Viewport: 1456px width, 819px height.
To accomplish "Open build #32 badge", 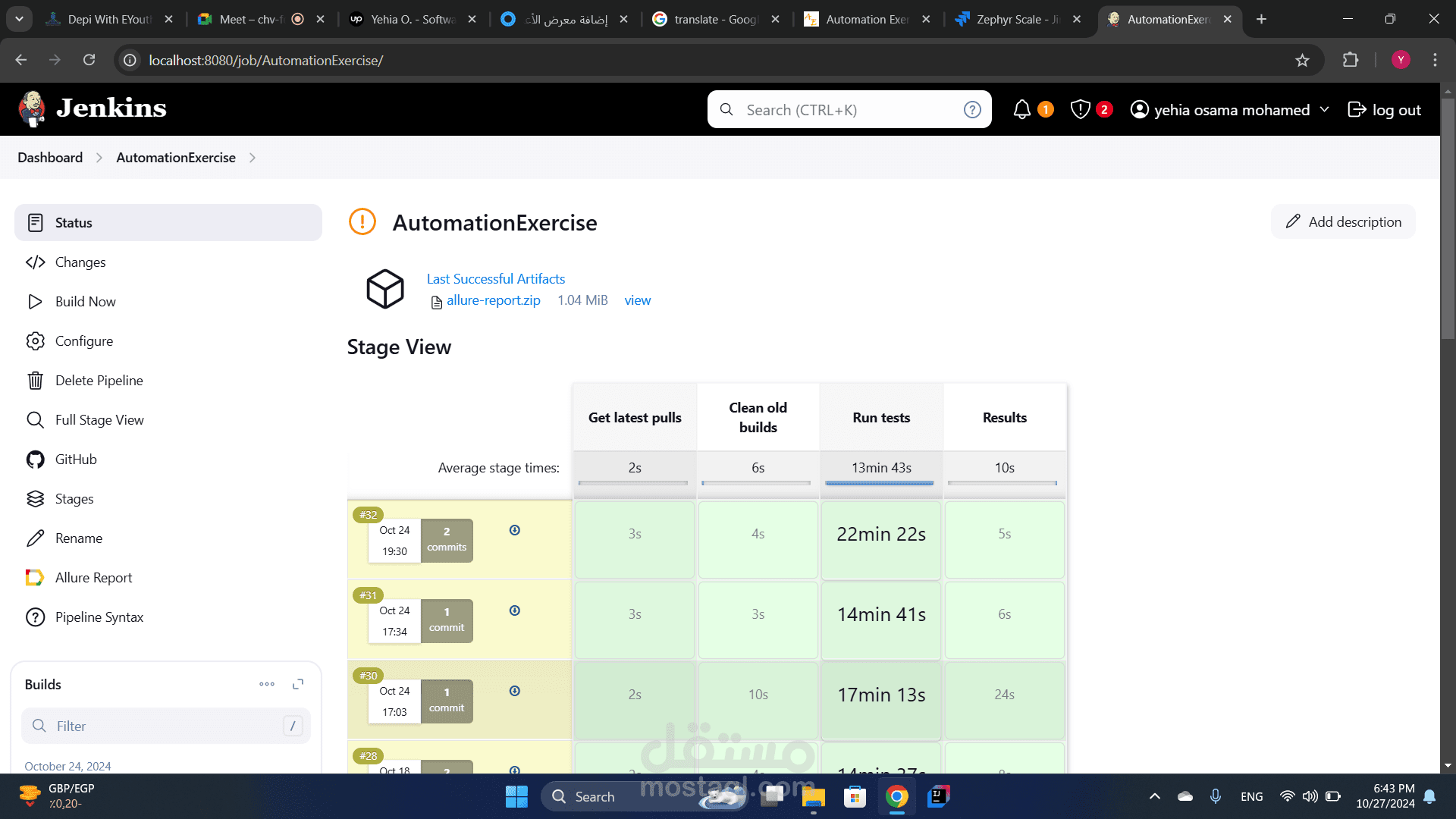I will point(369,515).
